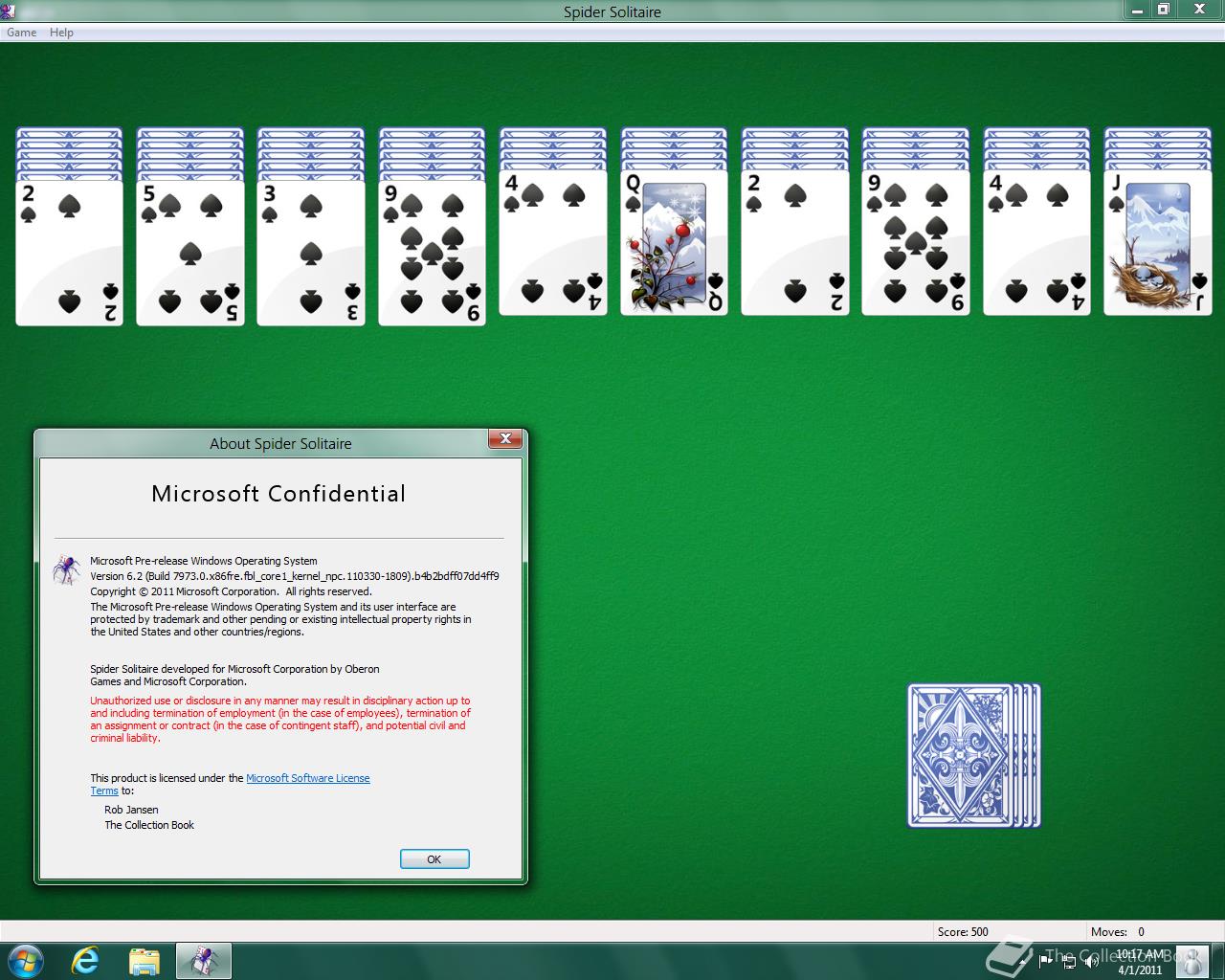Select the Jack of spades card

(1158, 242)
